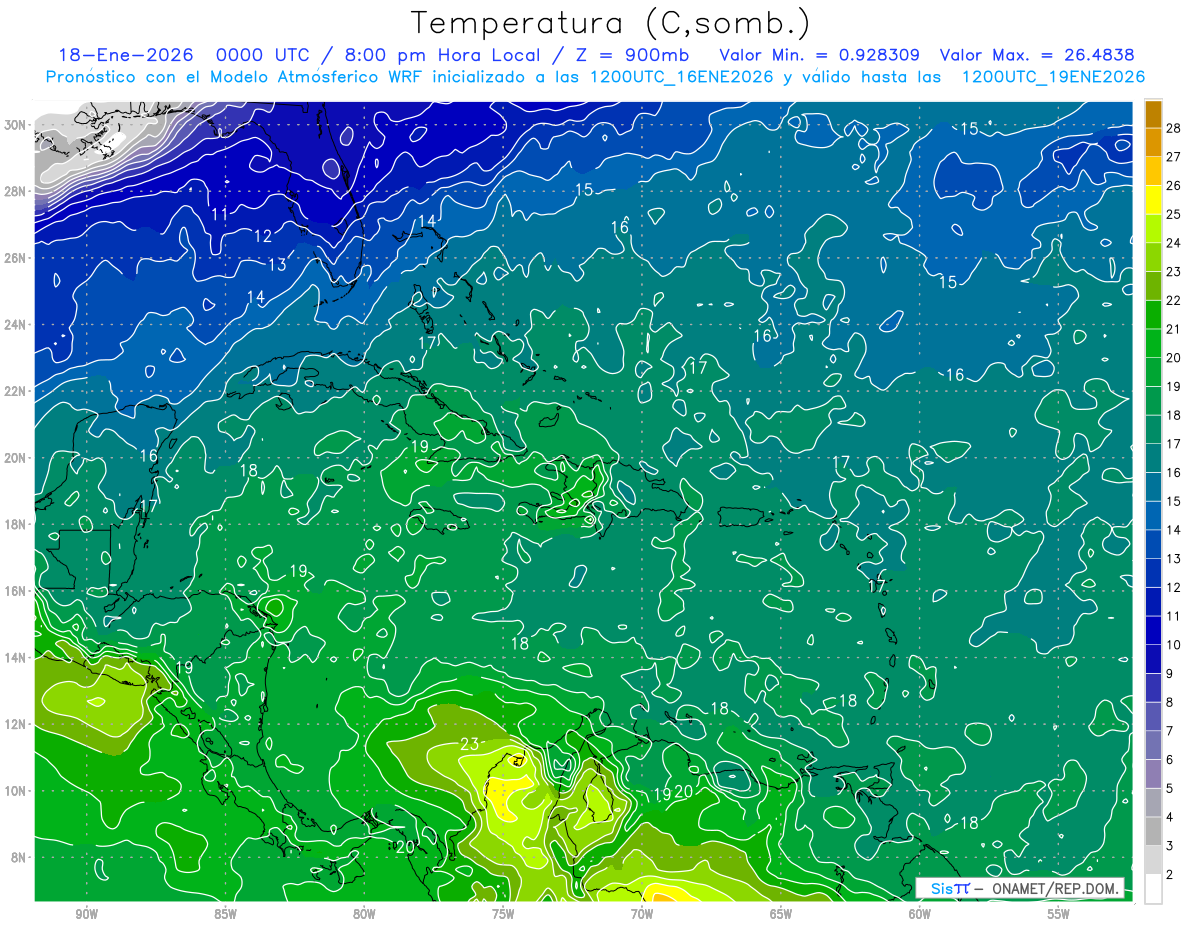Click the "26N" latitude axis label
The height and width of the screenshot is (927, 1200).
15,258
